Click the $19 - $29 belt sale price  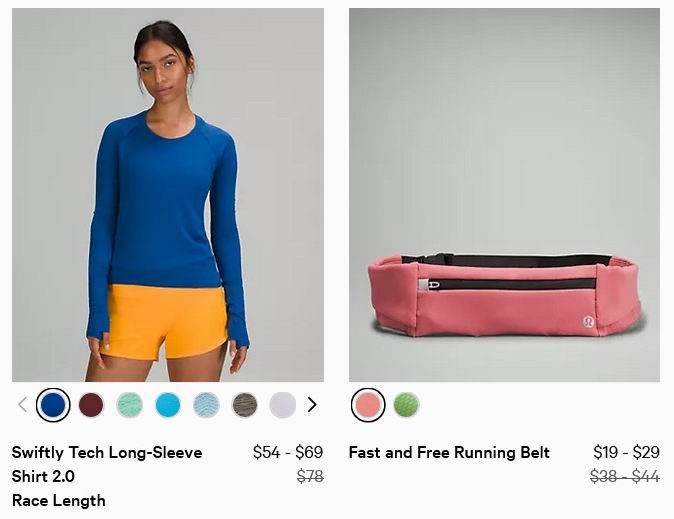pos(626,452)
